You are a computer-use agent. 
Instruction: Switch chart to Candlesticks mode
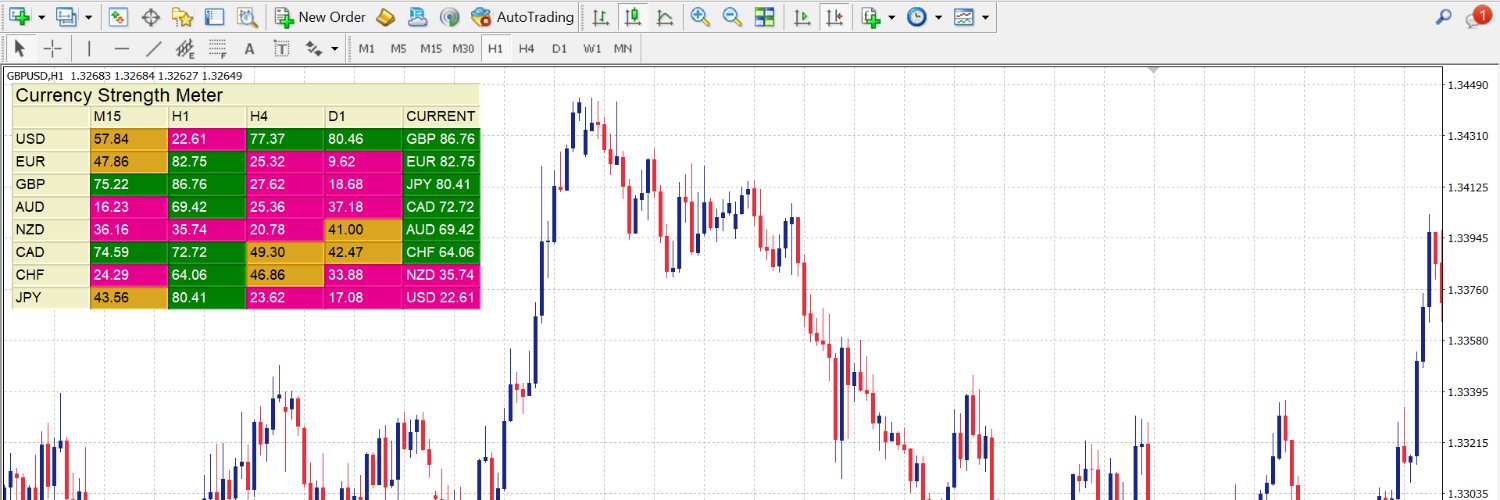coord(632,17)
